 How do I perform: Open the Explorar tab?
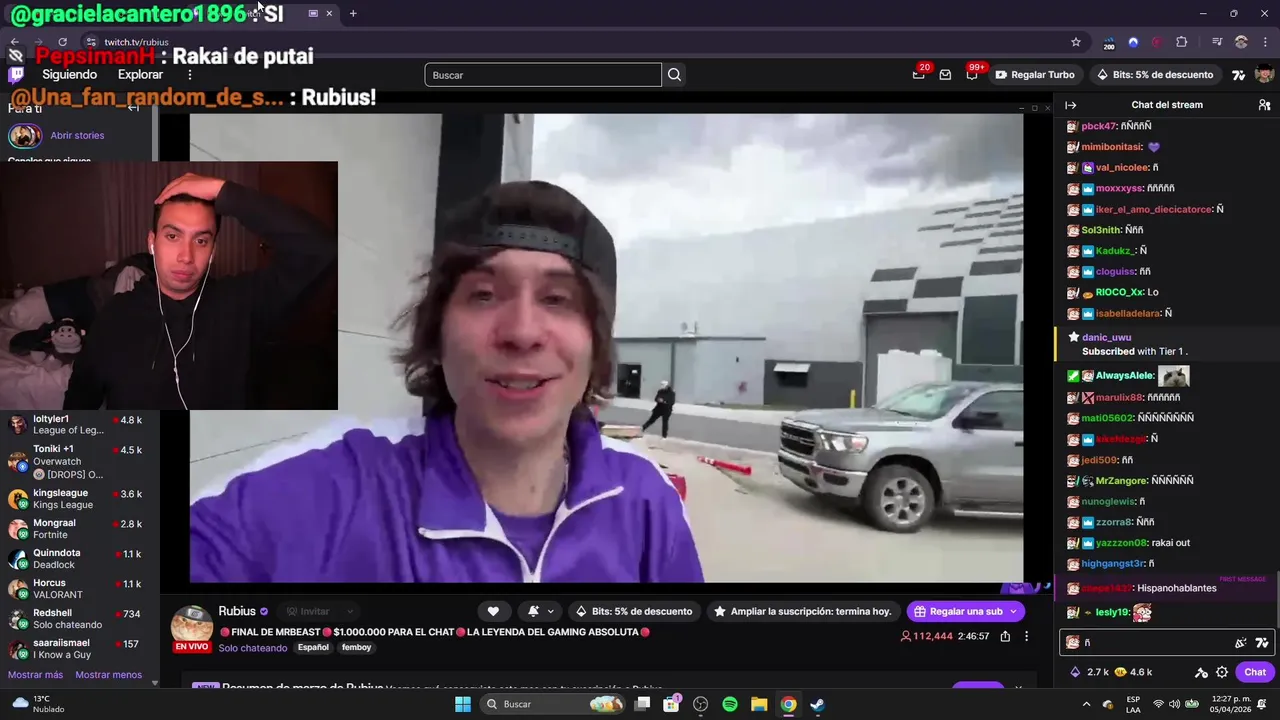pyautogui.click(x=140, y=75)
